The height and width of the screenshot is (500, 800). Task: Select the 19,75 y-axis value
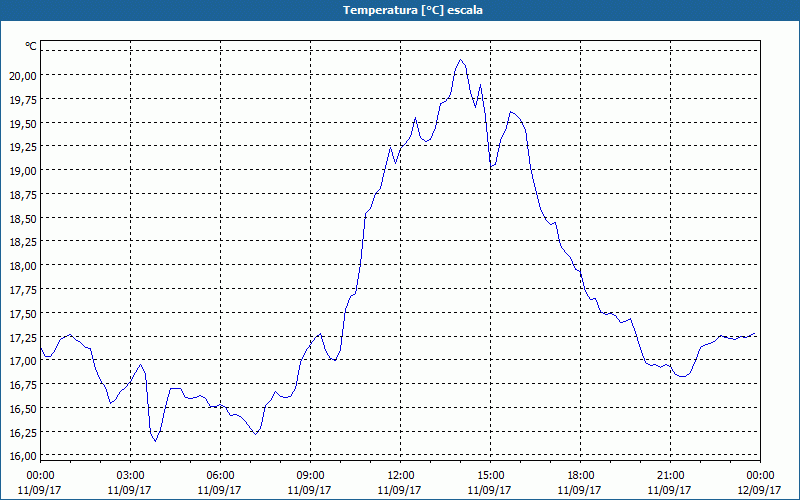click(23, 99)
